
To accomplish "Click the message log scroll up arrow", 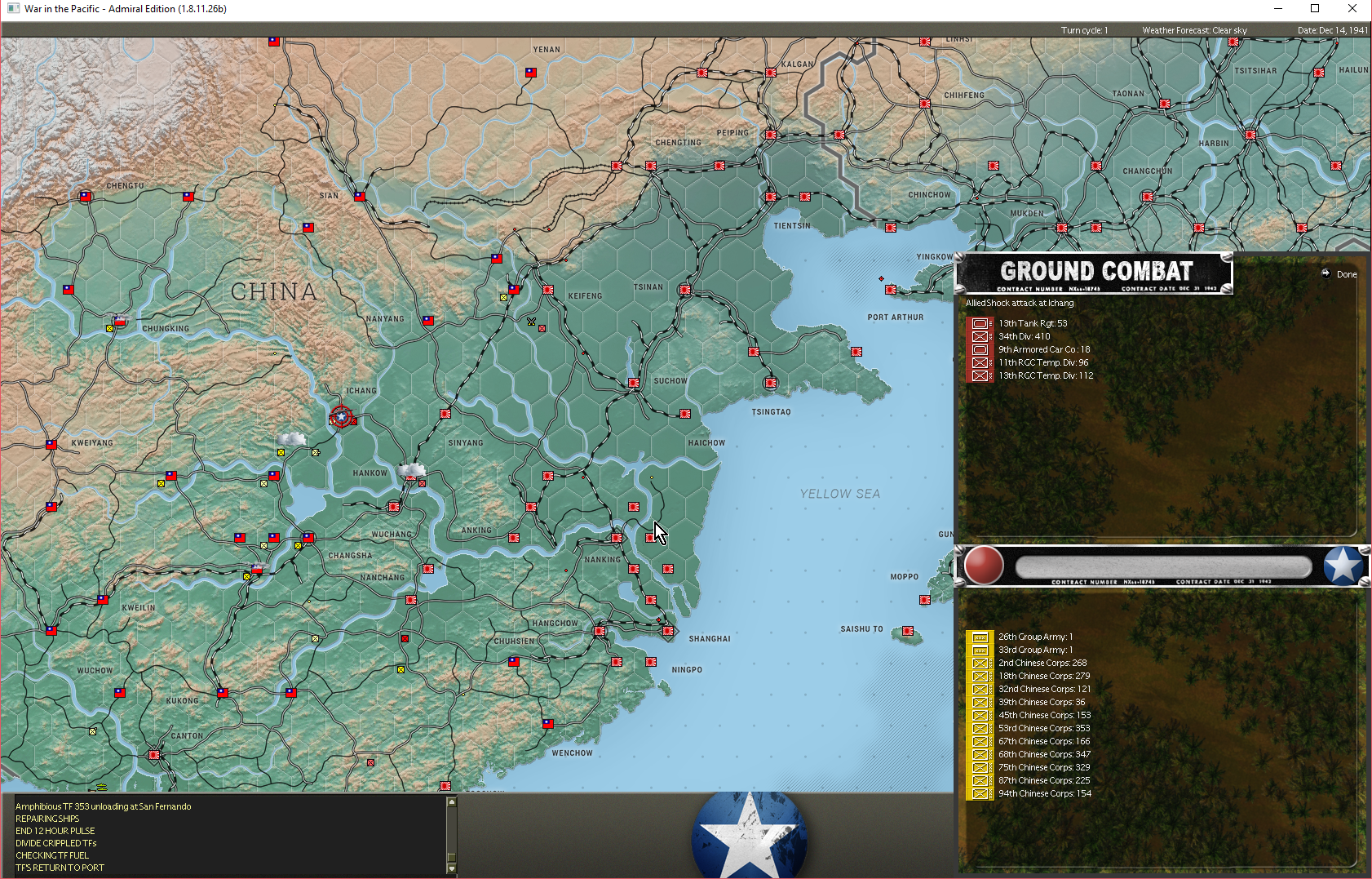I will point(451,801).
